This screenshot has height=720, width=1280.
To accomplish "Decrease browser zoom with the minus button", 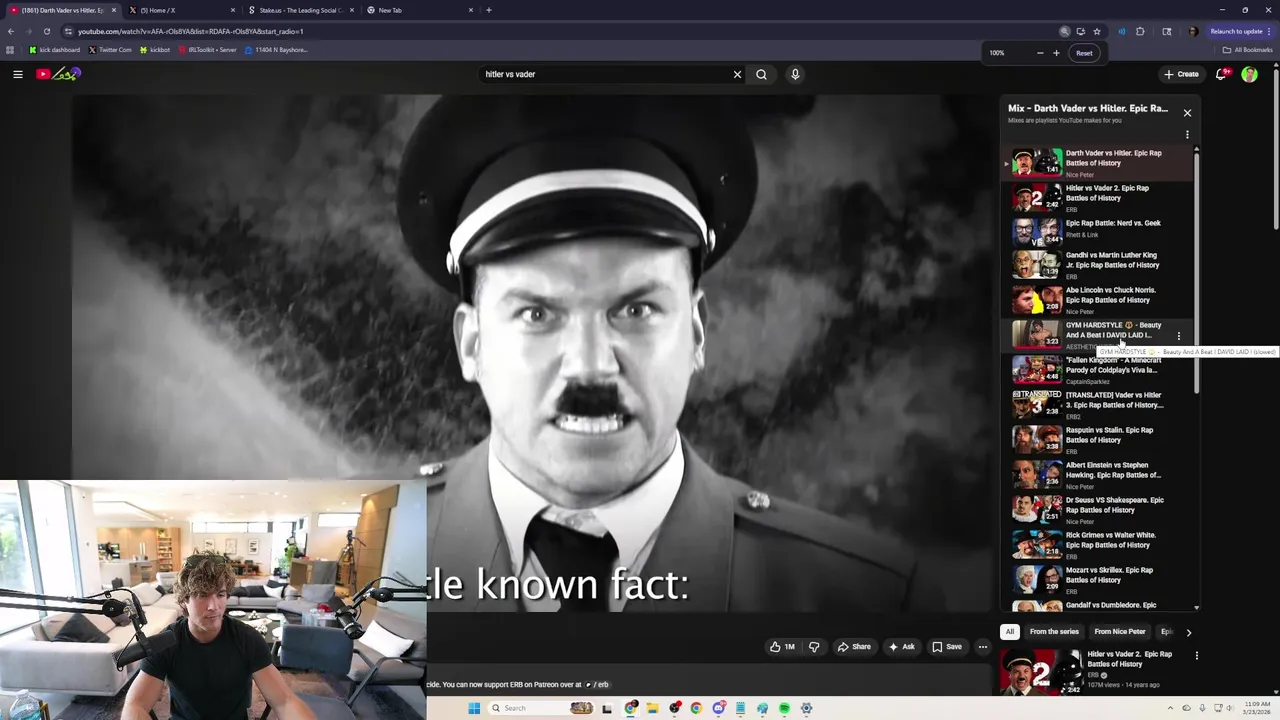I will tap(1040, 53).
